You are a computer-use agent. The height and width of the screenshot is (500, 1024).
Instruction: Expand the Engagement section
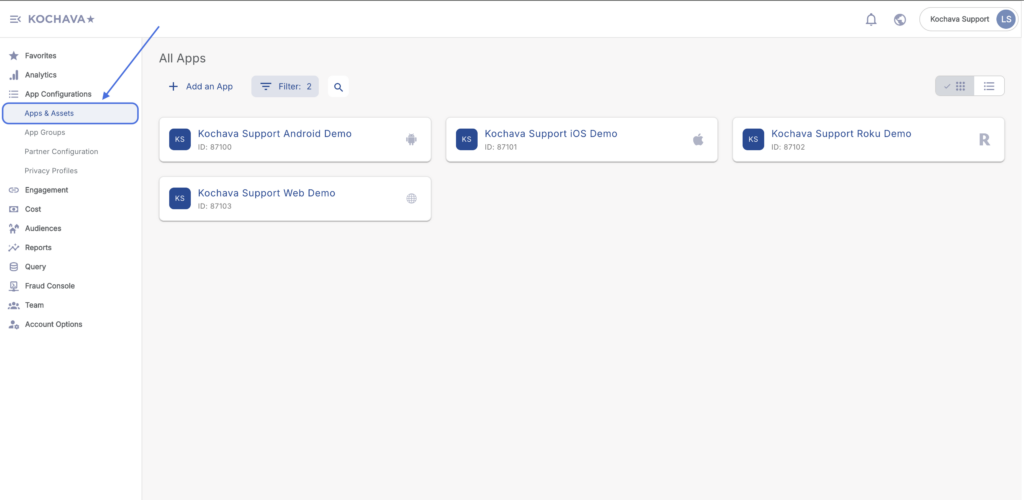point(46,190)
